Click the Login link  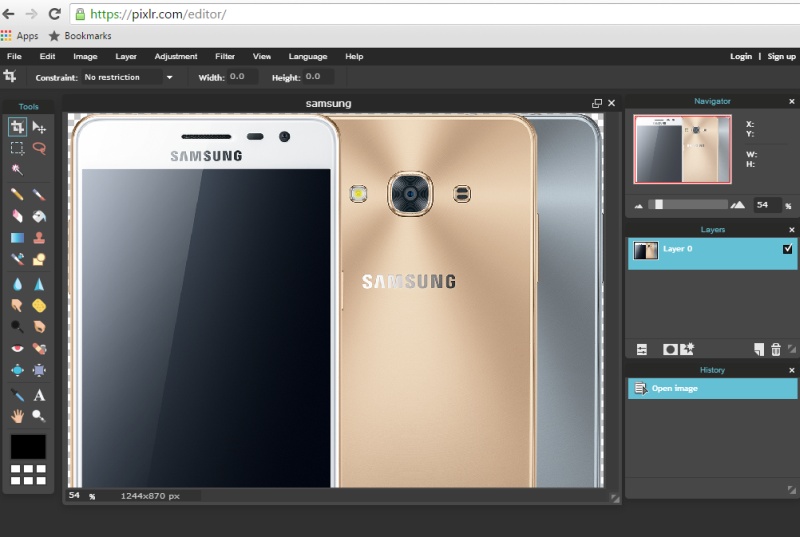coord(741,56)
